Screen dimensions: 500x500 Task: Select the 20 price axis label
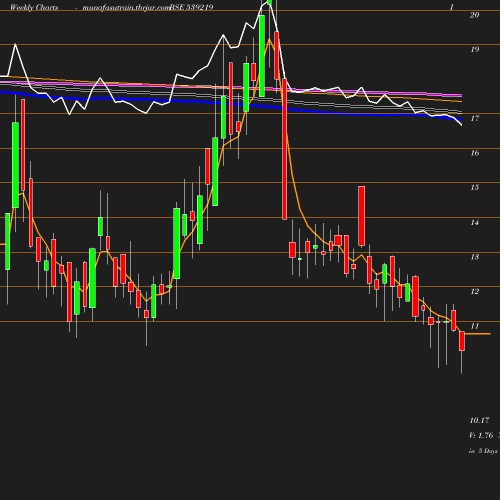pos(474,15)
